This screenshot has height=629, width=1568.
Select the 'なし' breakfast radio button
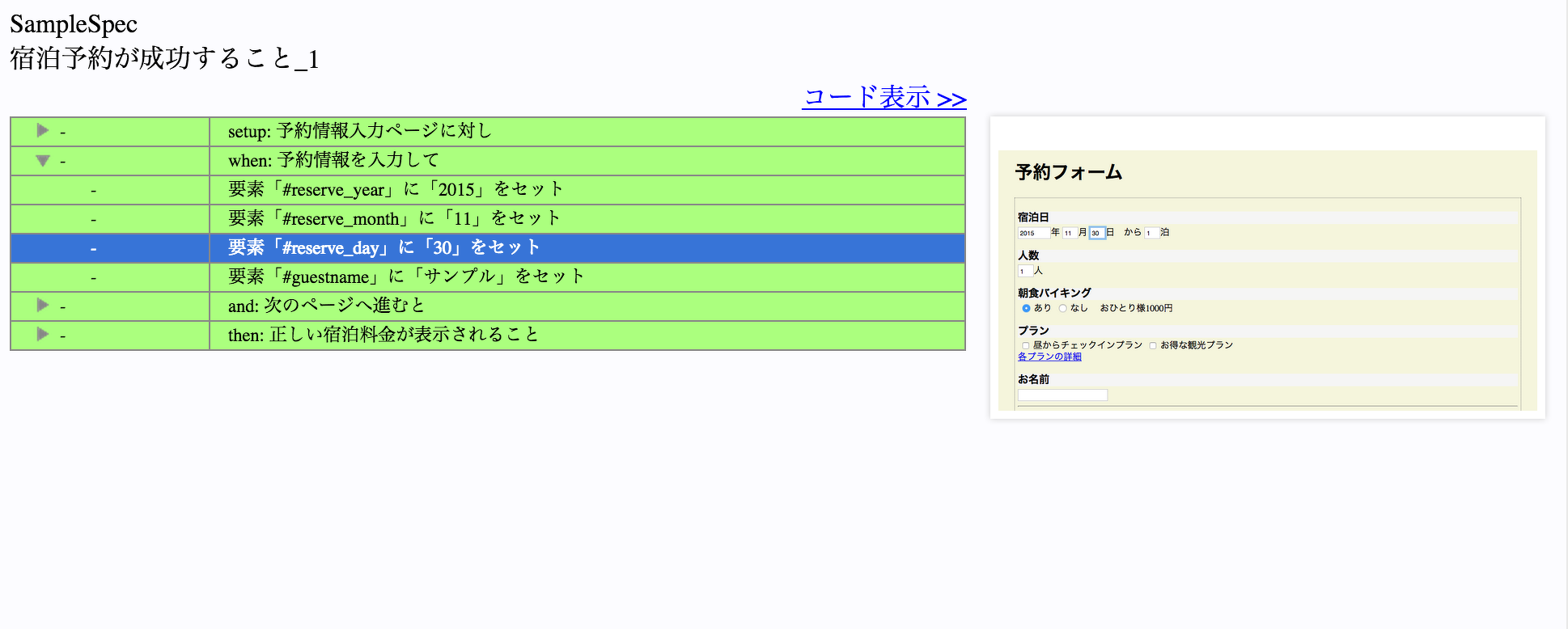coord(1062,308)
